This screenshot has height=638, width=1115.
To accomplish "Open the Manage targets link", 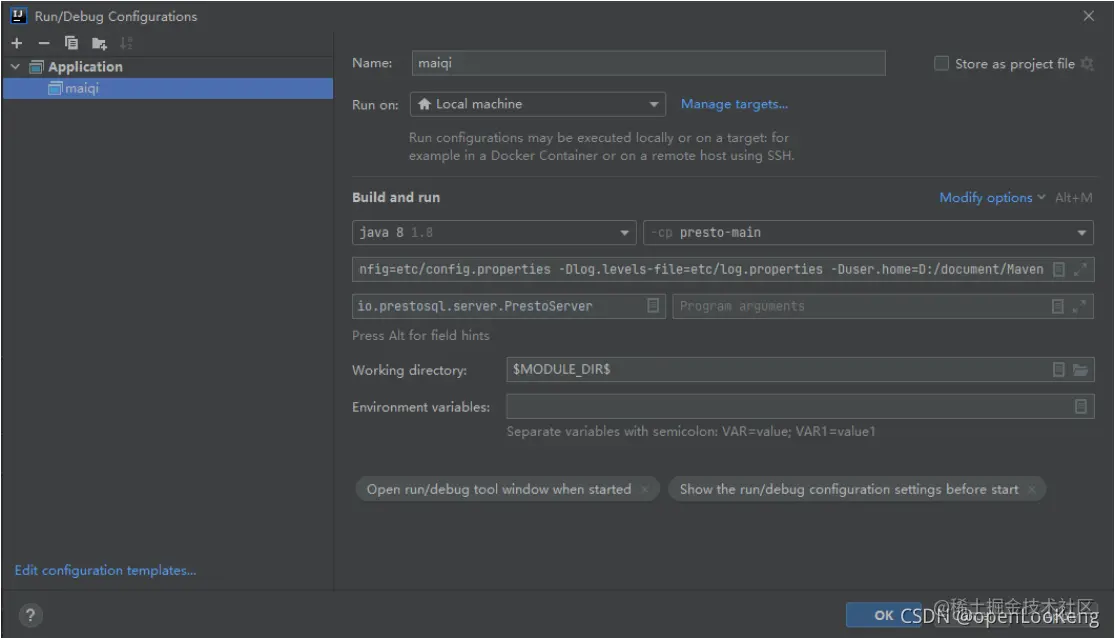I will click(734, 104).
